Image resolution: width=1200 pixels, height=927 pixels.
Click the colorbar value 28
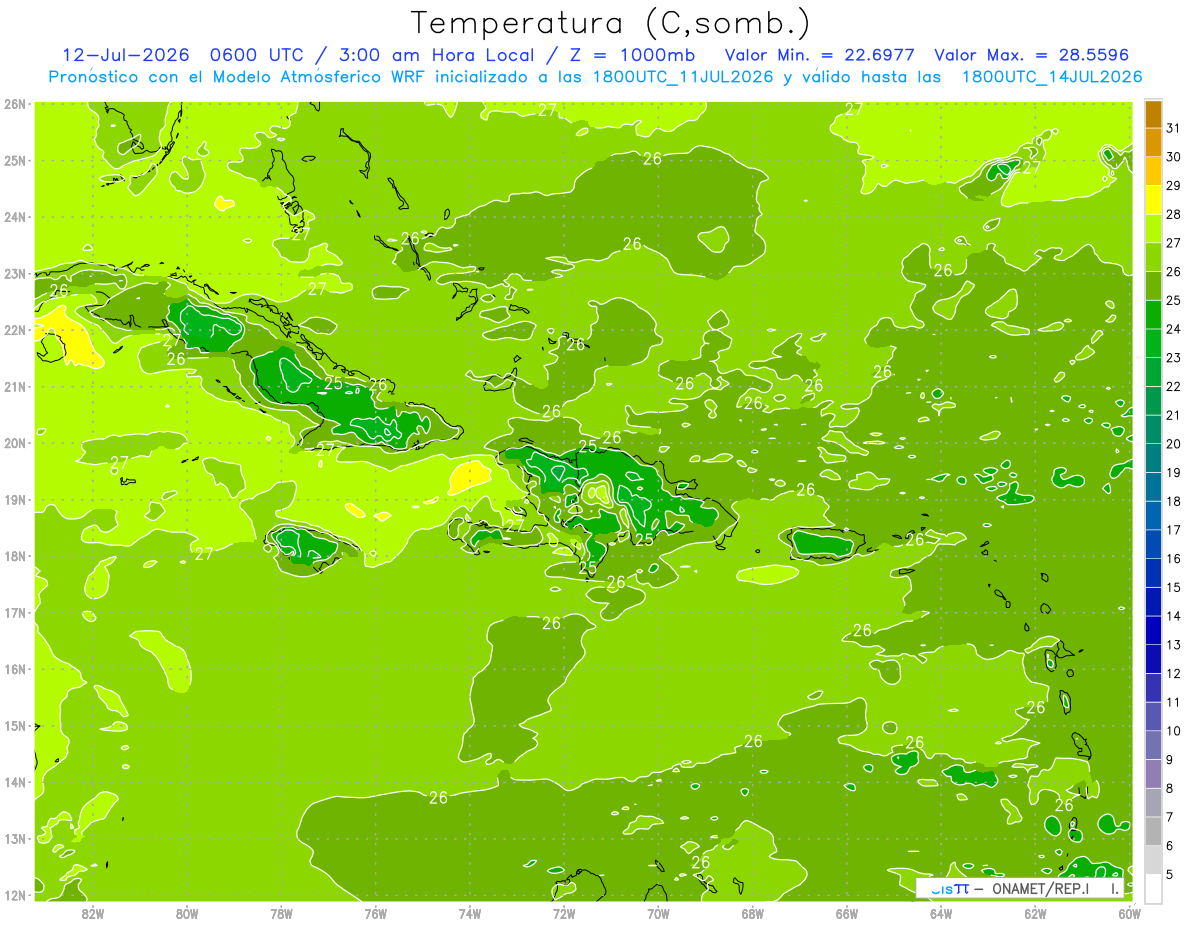click(x=1173, y=215)
